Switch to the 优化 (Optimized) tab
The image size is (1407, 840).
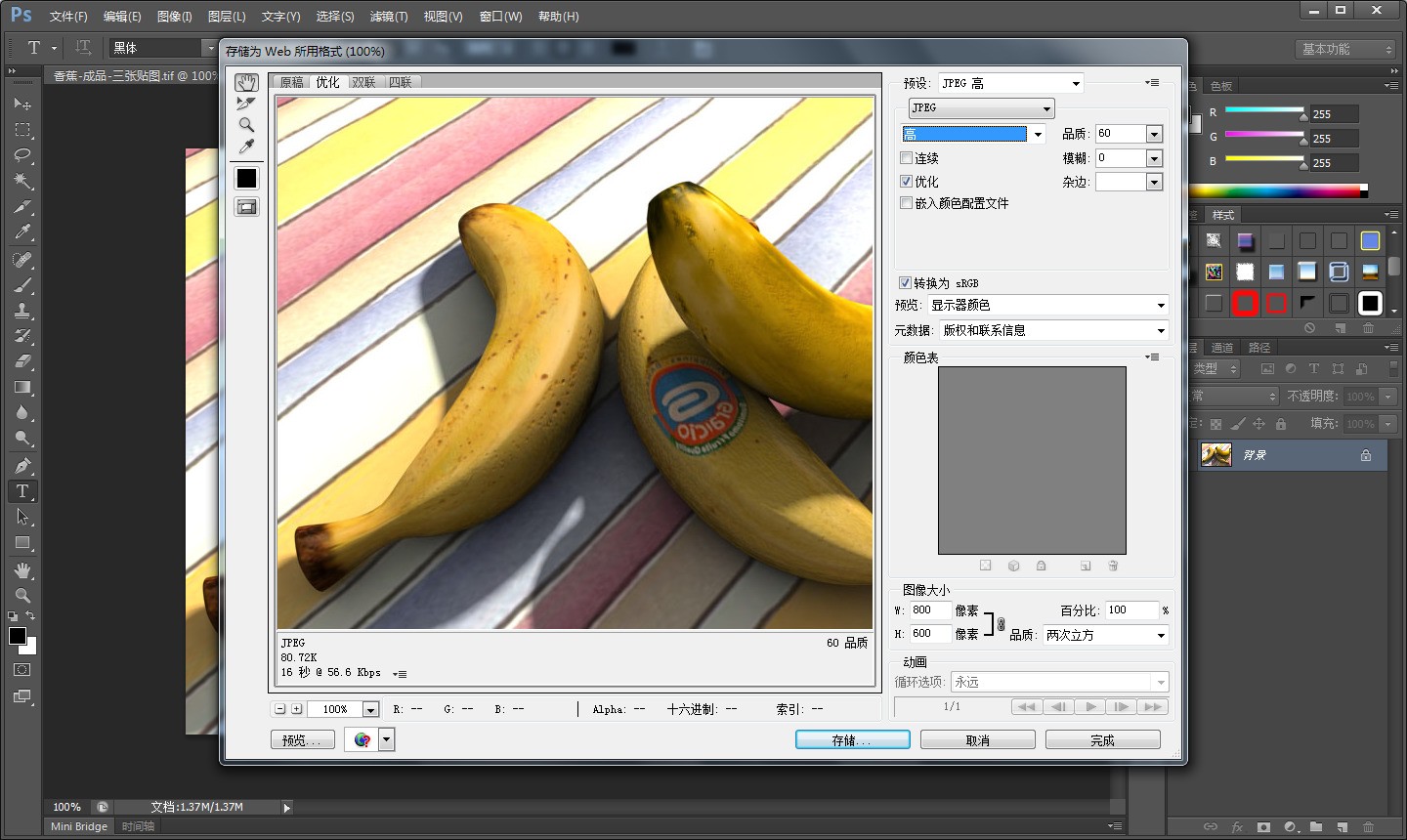[x=328, y=83]
